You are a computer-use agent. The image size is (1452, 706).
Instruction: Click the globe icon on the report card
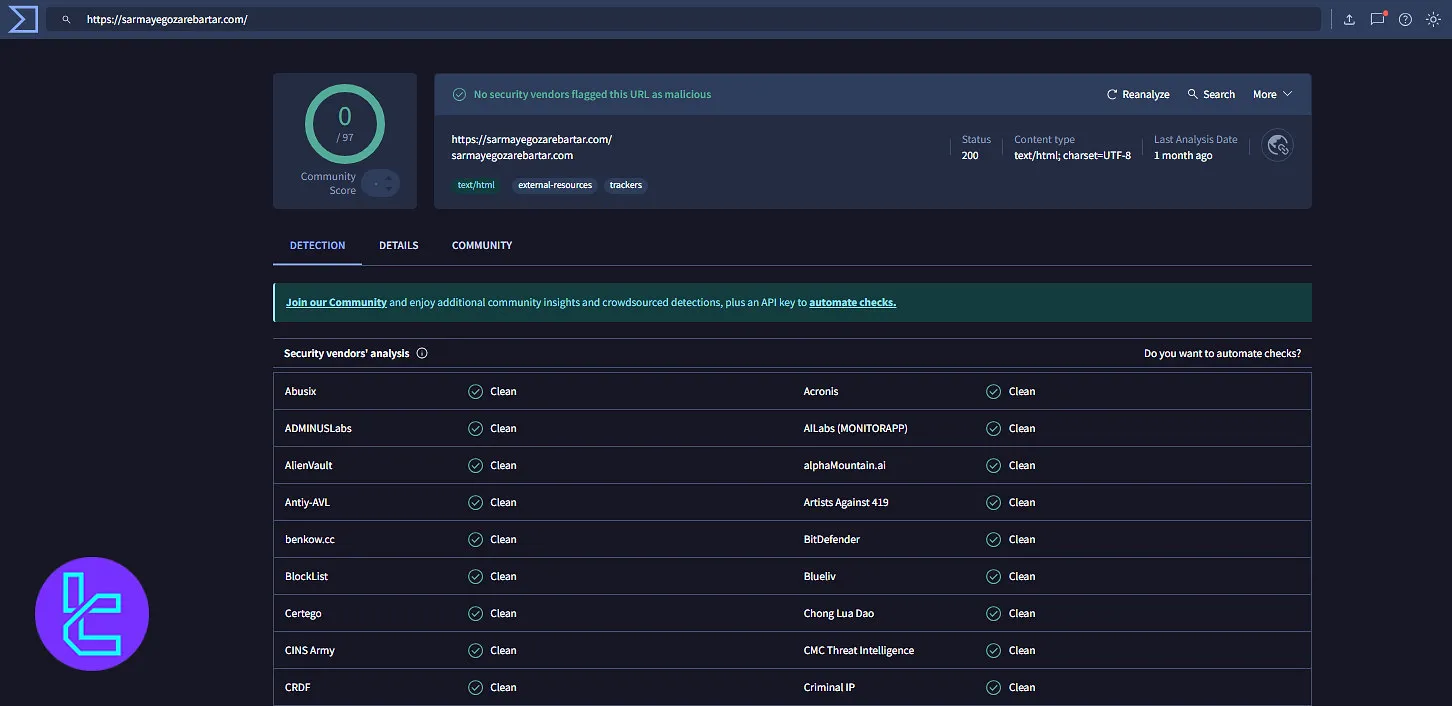pyautogui.click(x=1277, y=145)
